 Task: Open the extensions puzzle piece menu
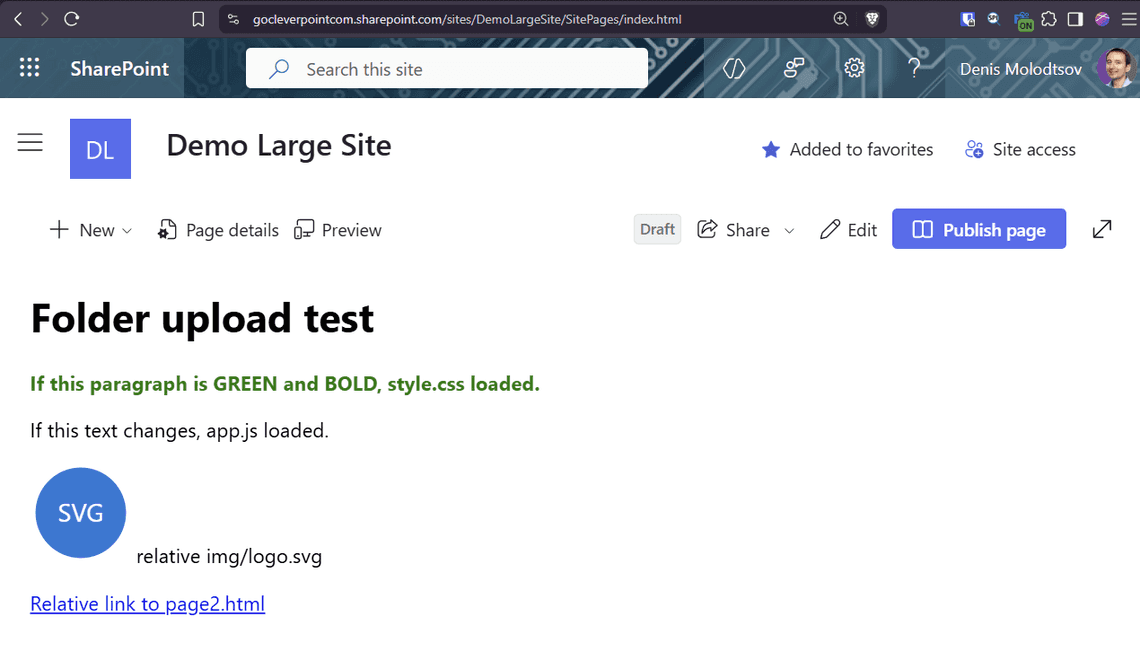1048,19
